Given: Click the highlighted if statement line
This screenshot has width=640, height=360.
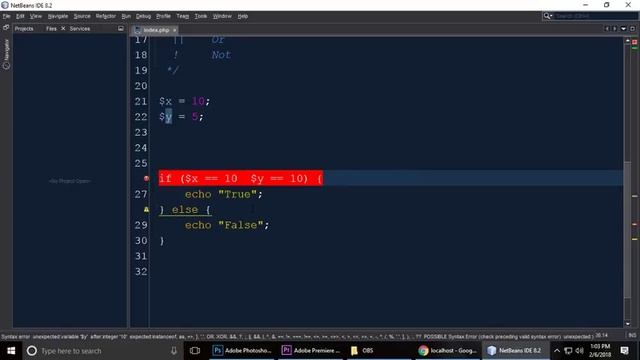Looking at the screenshot, I should [241, 178].
